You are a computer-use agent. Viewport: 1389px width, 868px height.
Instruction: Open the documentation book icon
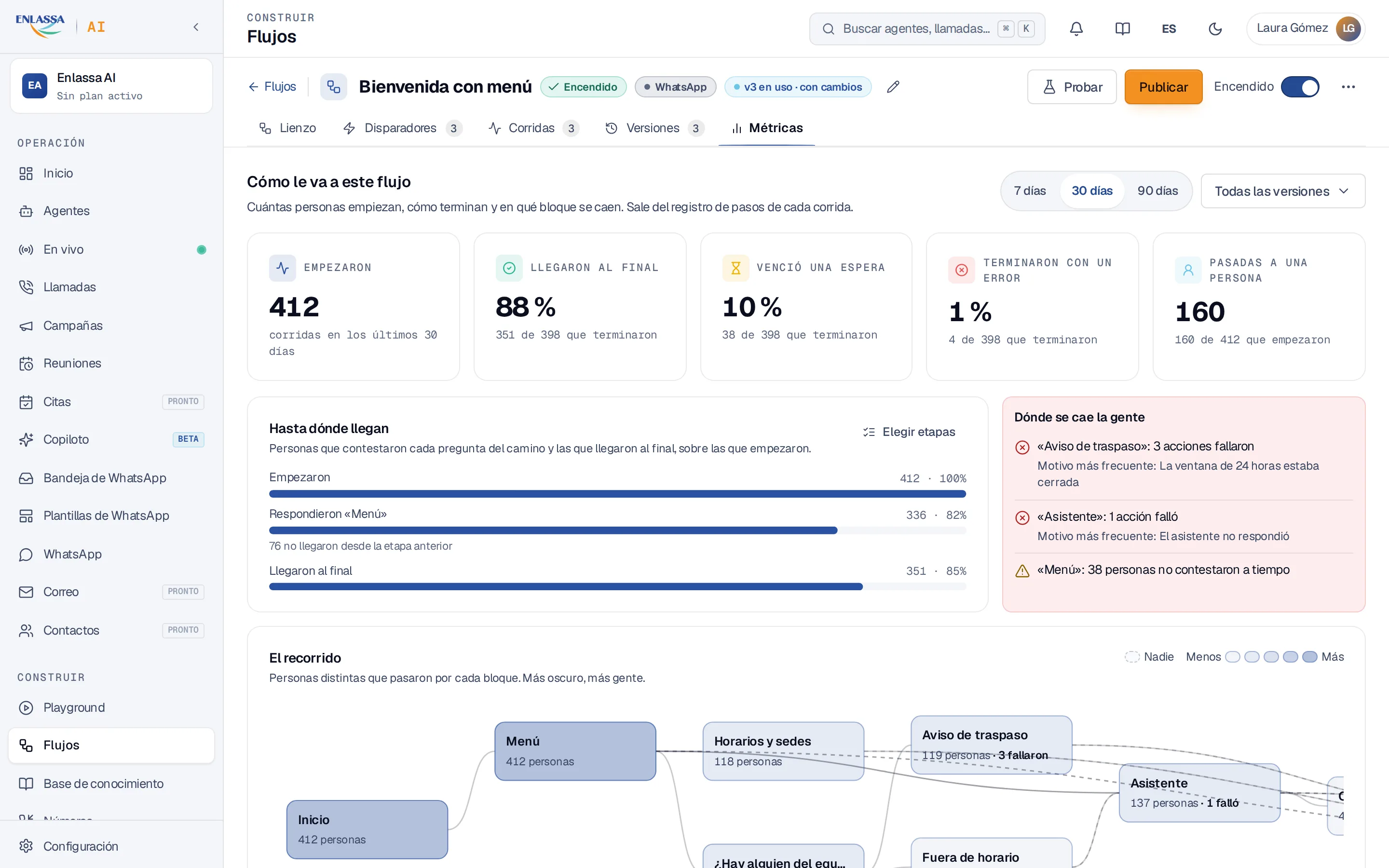point(1122,29)
